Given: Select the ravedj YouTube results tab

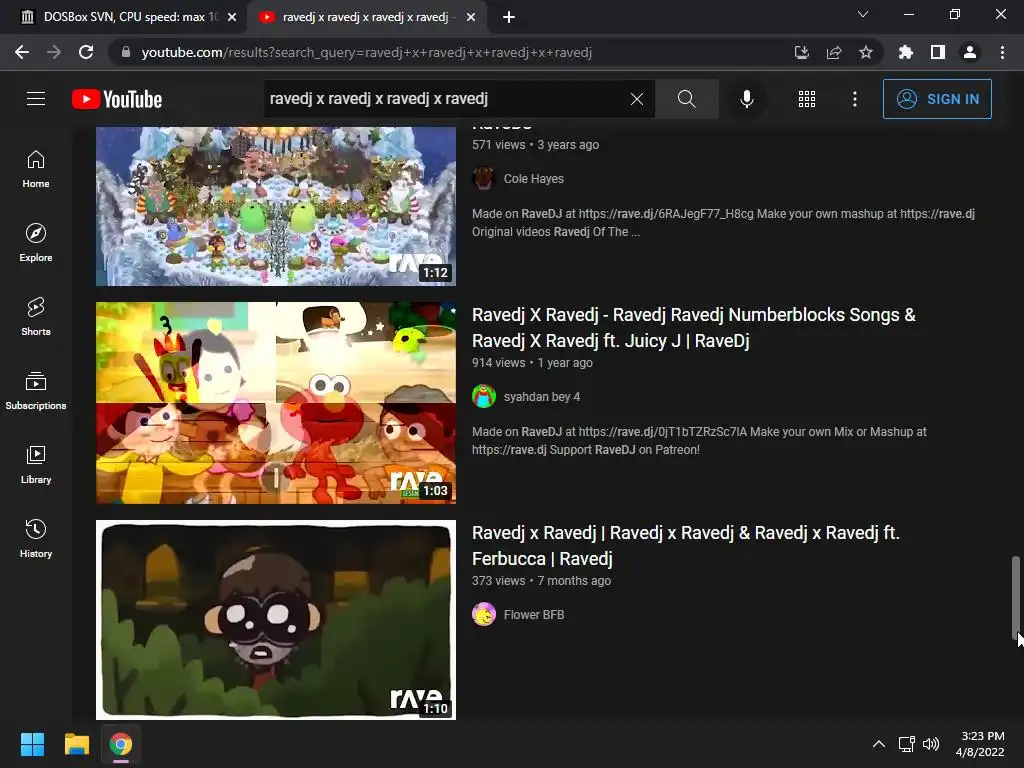Looking at the screenshot, I should pos(366,17).
